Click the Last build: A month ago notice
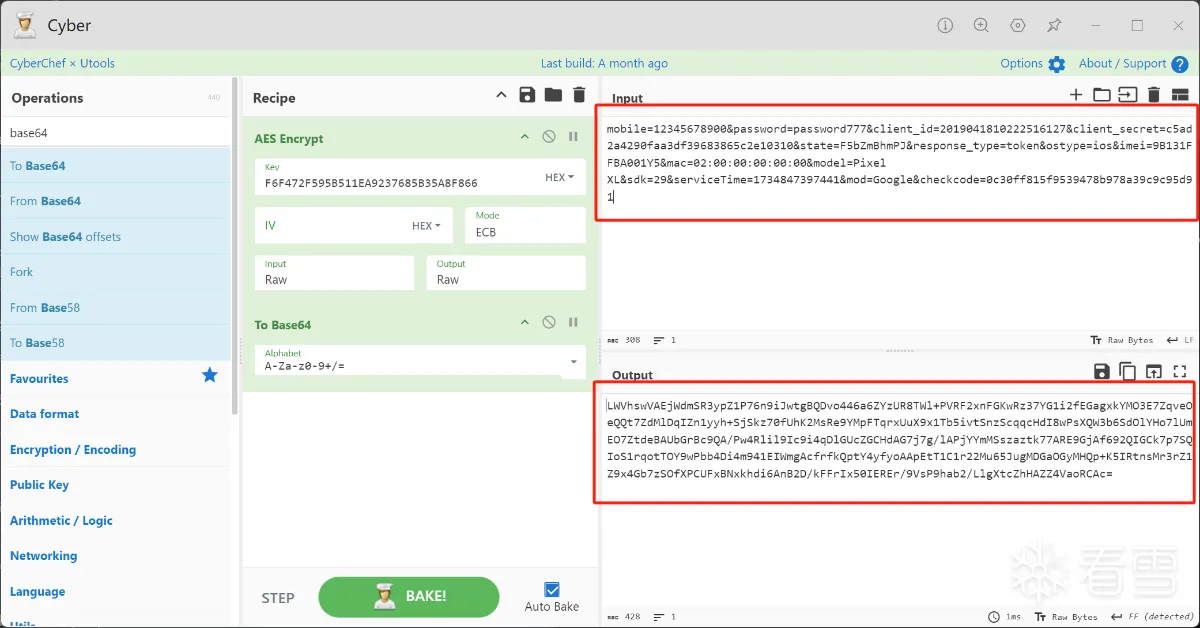This screenshot has height=628, width=1200. pyautogui.click(x=604, y=63)
